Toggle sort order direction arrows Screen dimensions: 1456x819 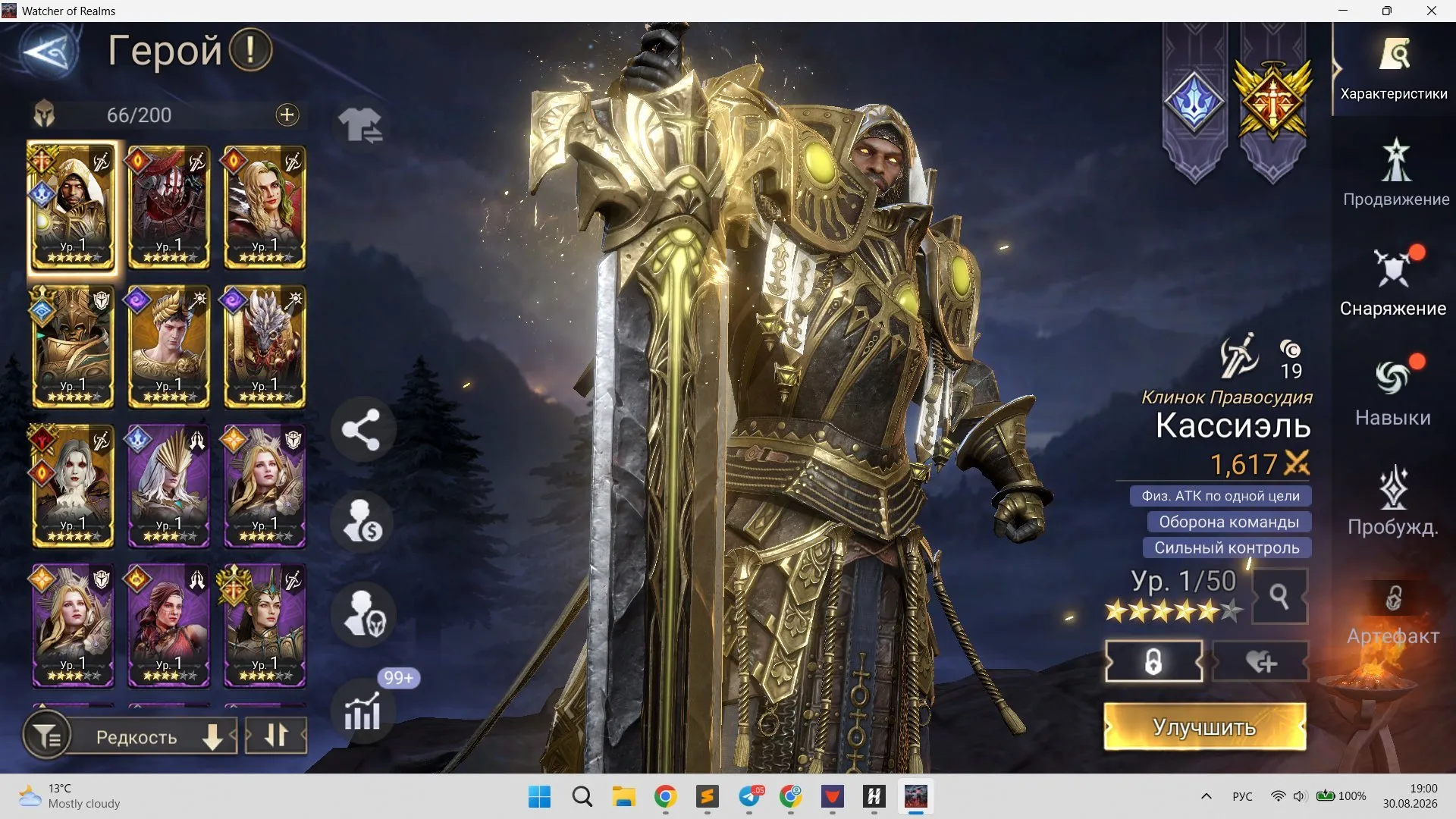[x=276, y=736]
